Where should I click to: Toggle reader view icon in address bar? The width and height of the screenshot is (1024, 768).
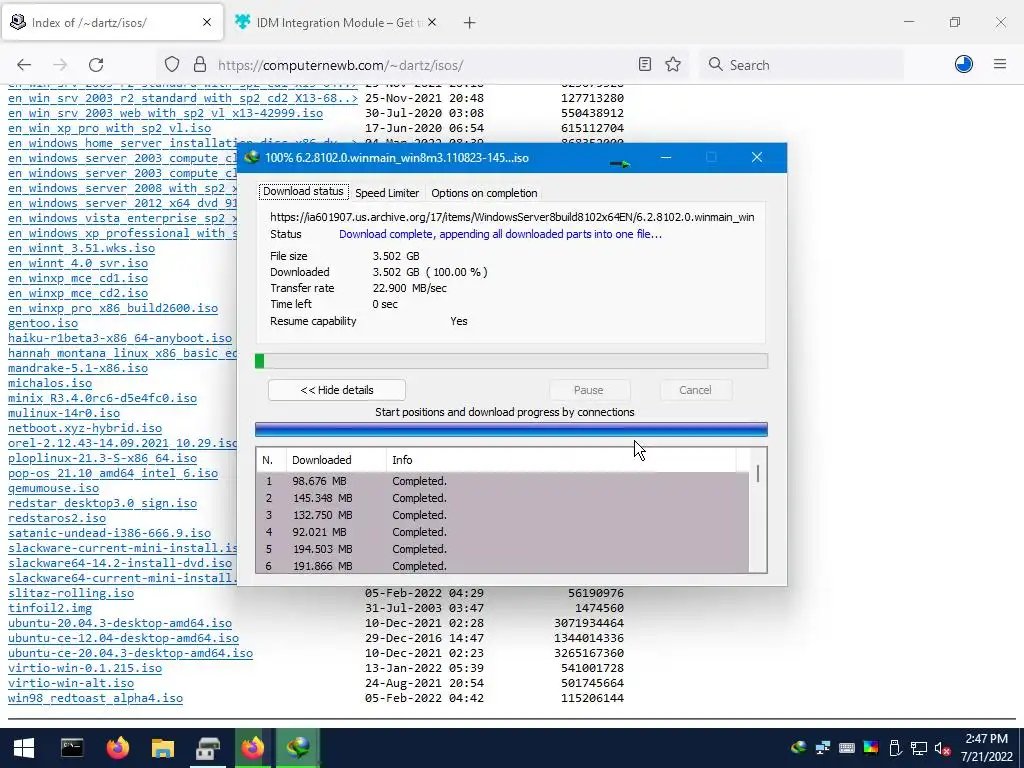tap(645, 64)
